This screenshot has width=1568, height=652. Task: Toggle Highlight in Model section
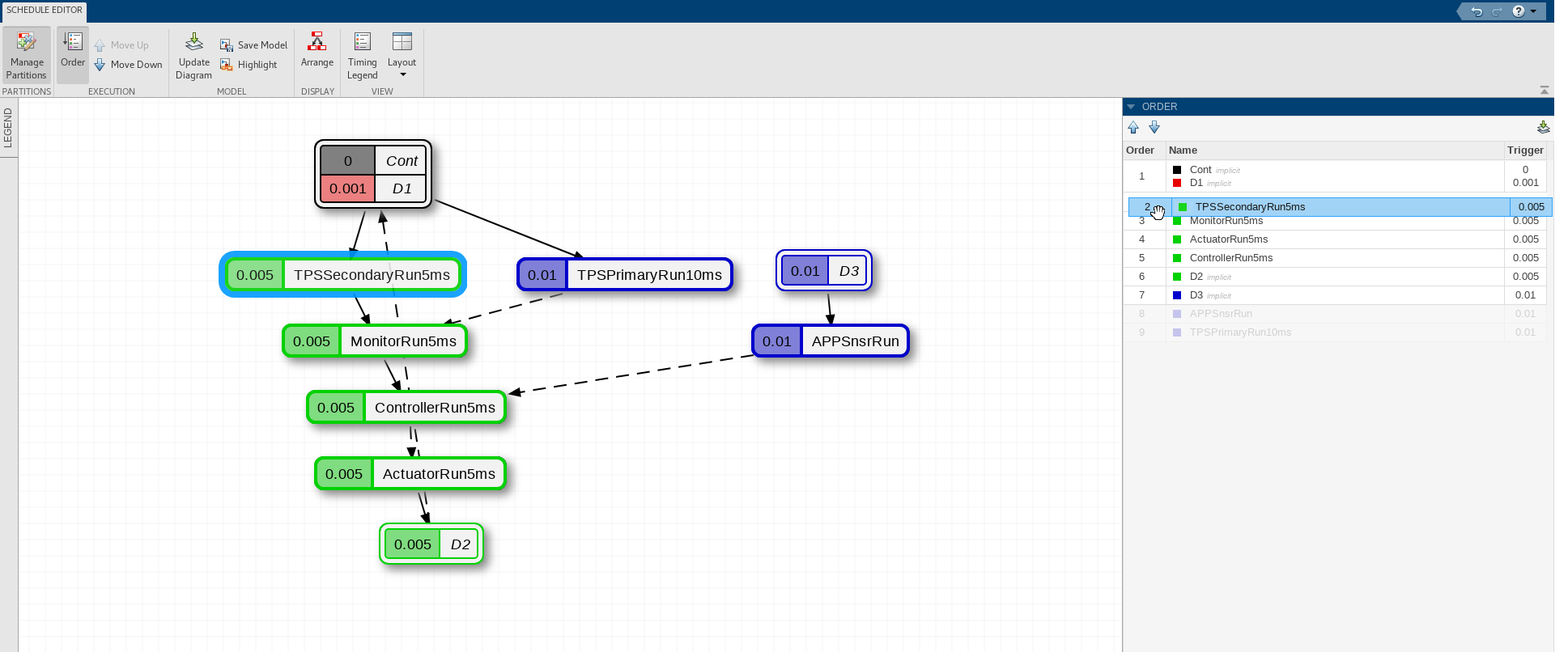click(x=249, y=65)
